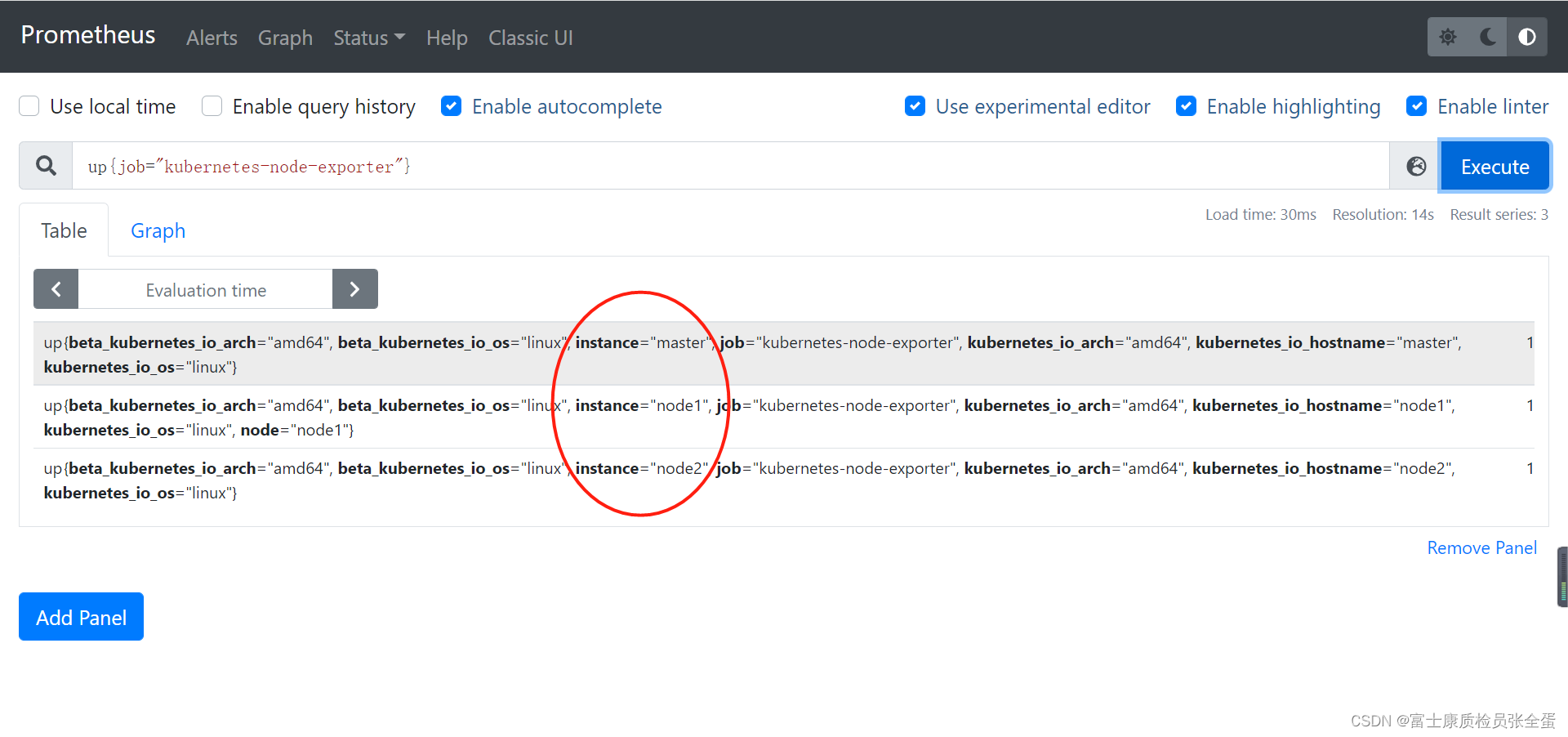Open the Help page

(447, 38)
